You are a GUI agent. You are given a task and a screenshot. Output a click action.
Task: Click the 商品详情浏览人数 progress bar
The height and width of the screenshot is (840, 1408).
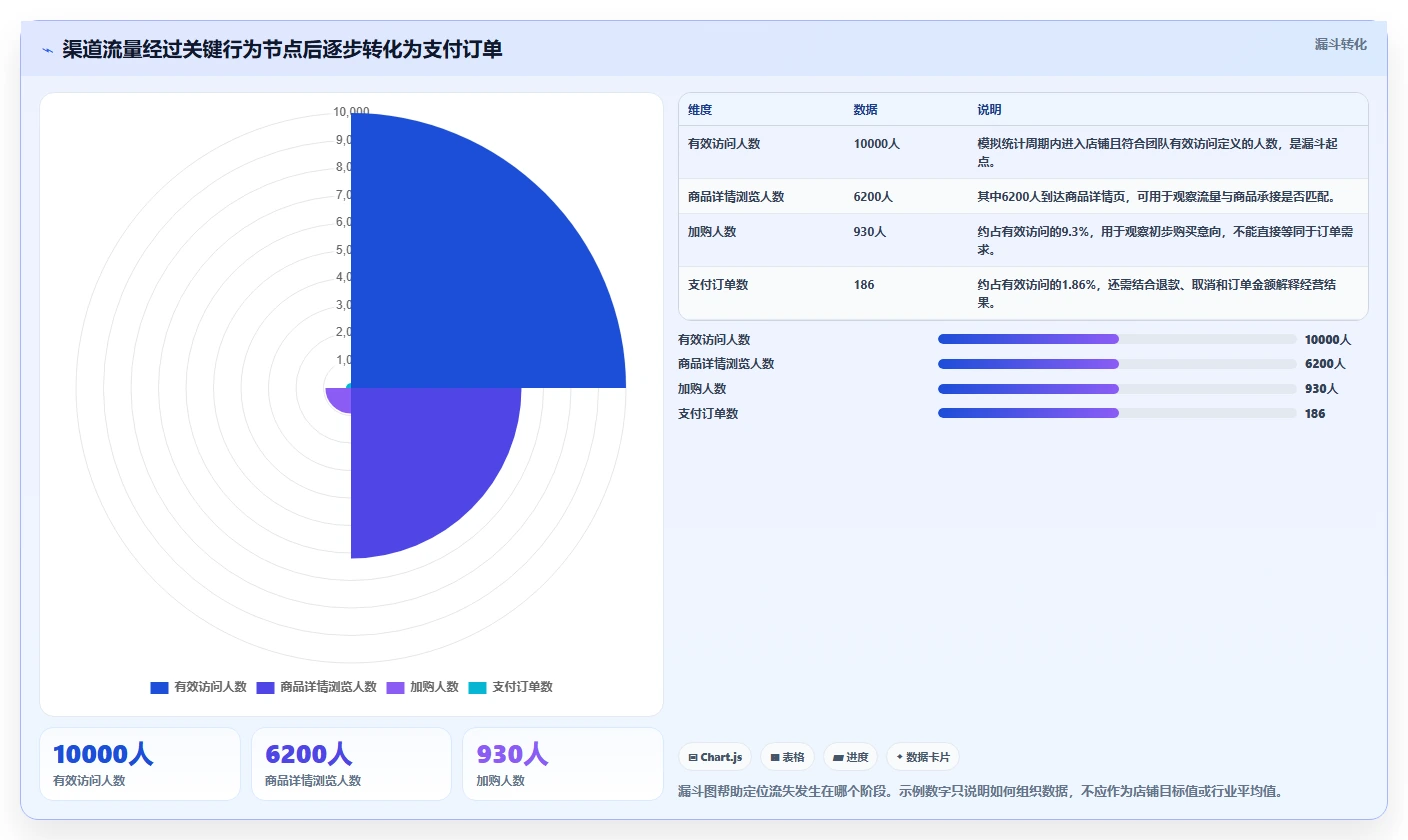point(1117,364)
